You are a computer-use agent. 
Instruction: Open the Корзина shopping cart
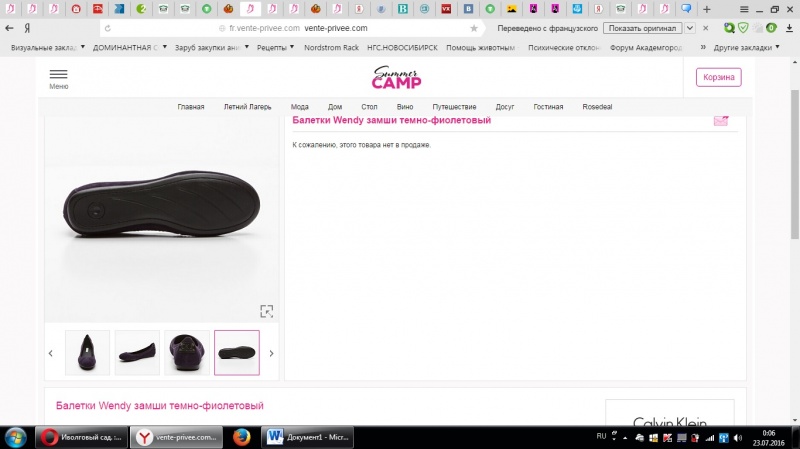click(718, 77)
